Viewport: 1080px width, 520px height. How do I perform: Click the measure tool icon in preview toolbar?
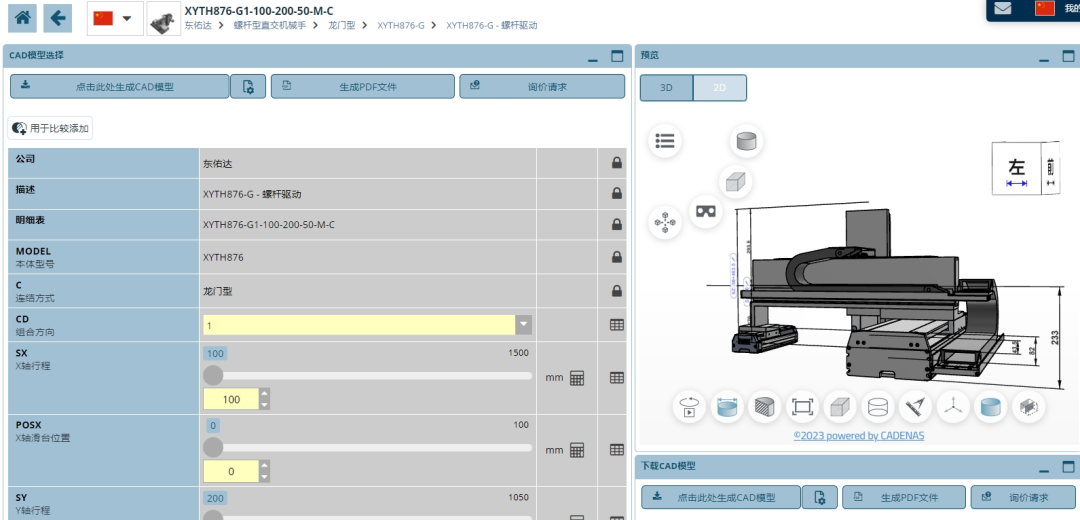(x=915, y=407)
